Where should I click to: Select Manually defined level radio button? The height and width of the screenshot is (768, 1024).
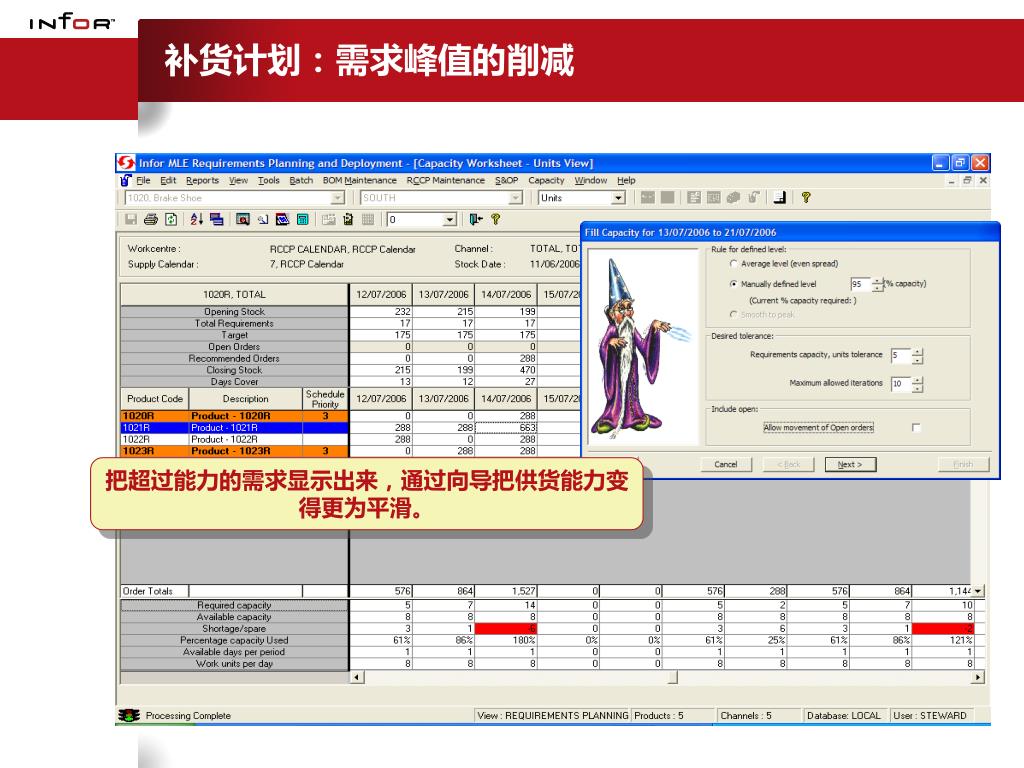pos(733,284)
